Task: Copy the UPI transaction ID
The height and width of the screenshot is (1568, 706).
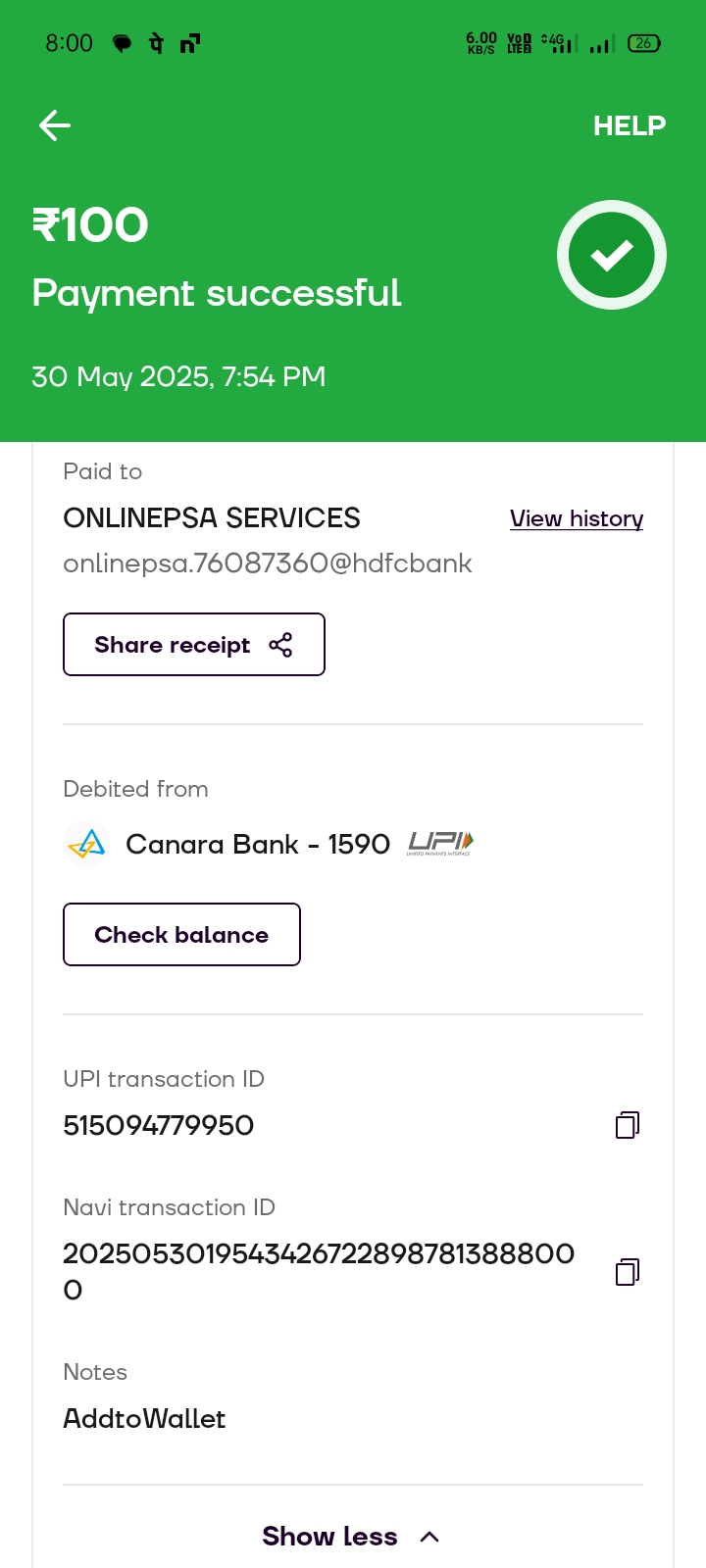Action: (x=628, y=1125)
